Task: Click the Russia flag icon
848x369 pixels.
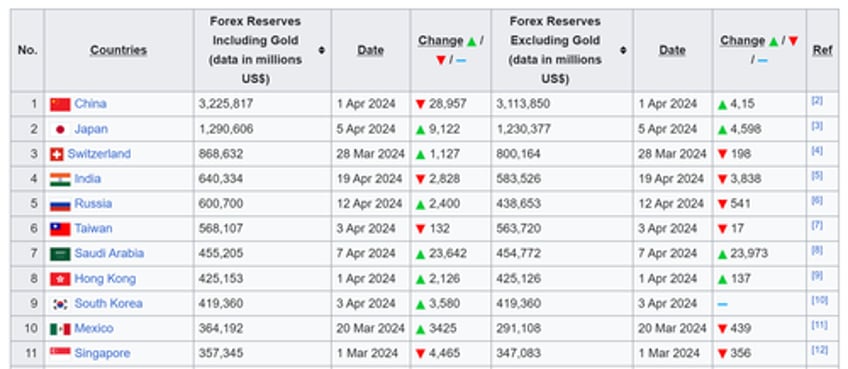Action: 60,205
